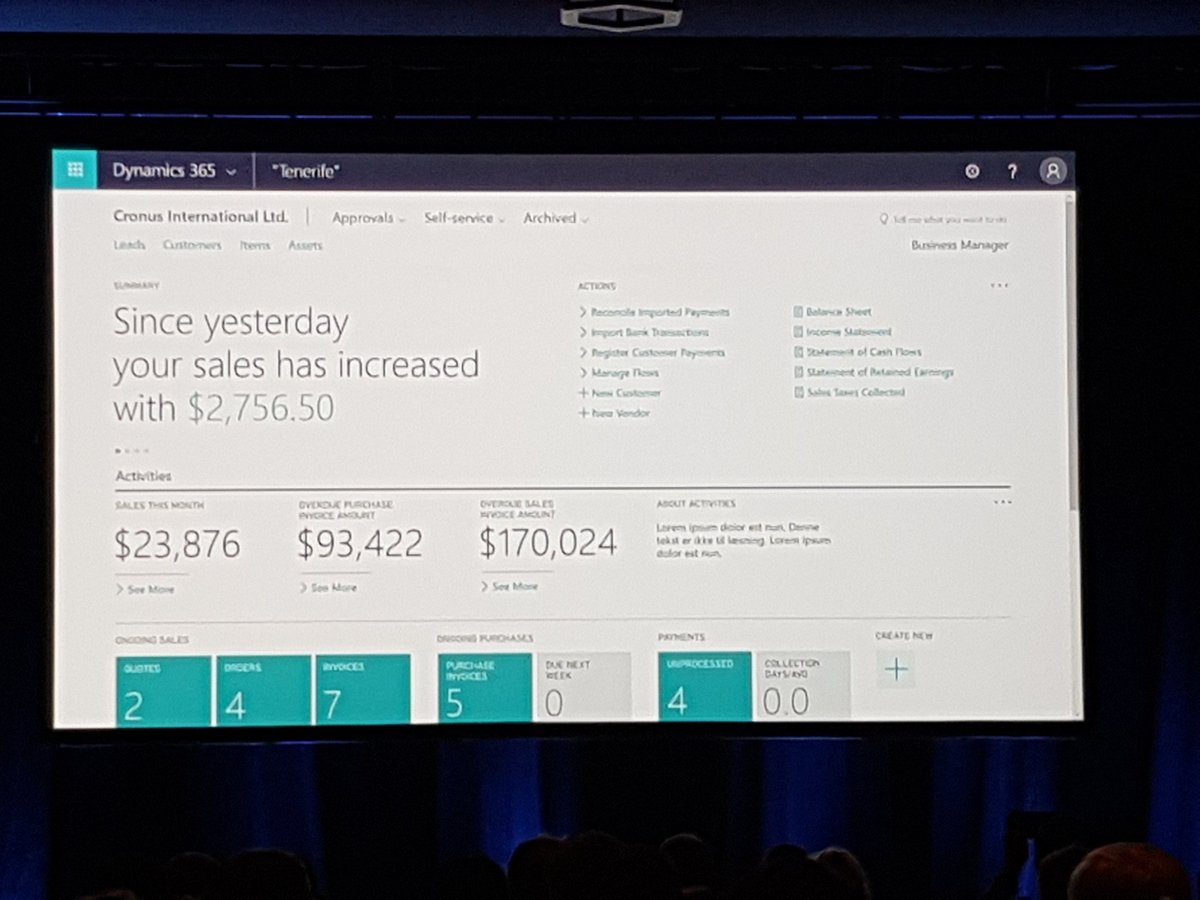The height and width of the screenshot is (900, 1200).
Task: Open the Unprocessed payments tile
Action: click(x=704, y=686)
